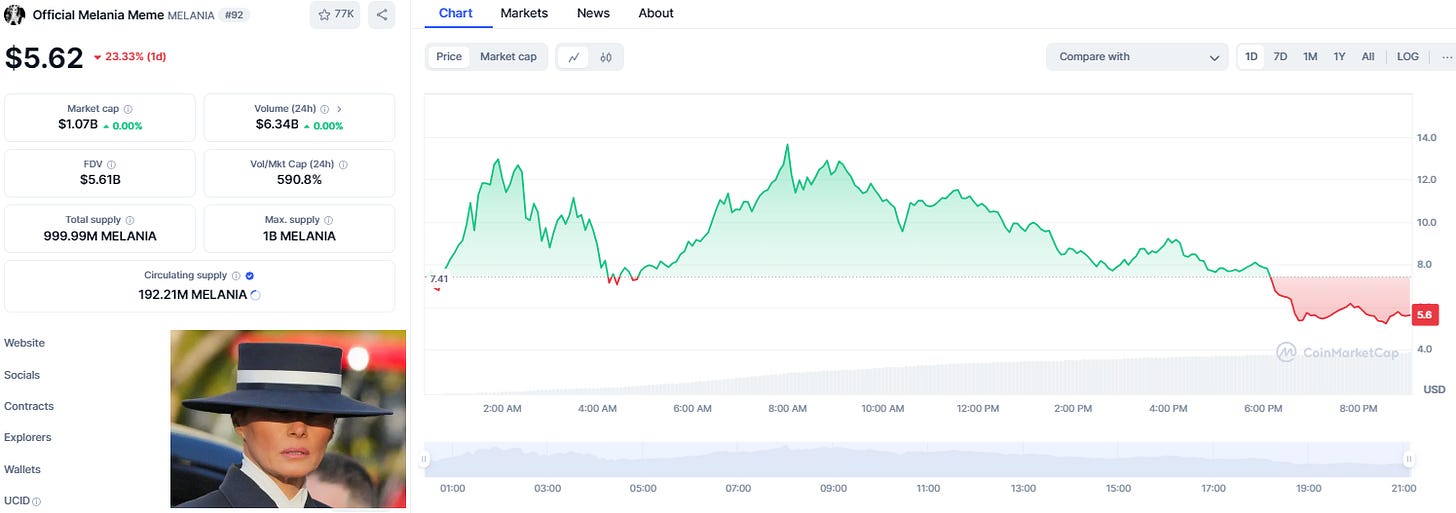1456x513 pixels.
Task: Click the Socials link in sidebar
Action: point(22,375)
